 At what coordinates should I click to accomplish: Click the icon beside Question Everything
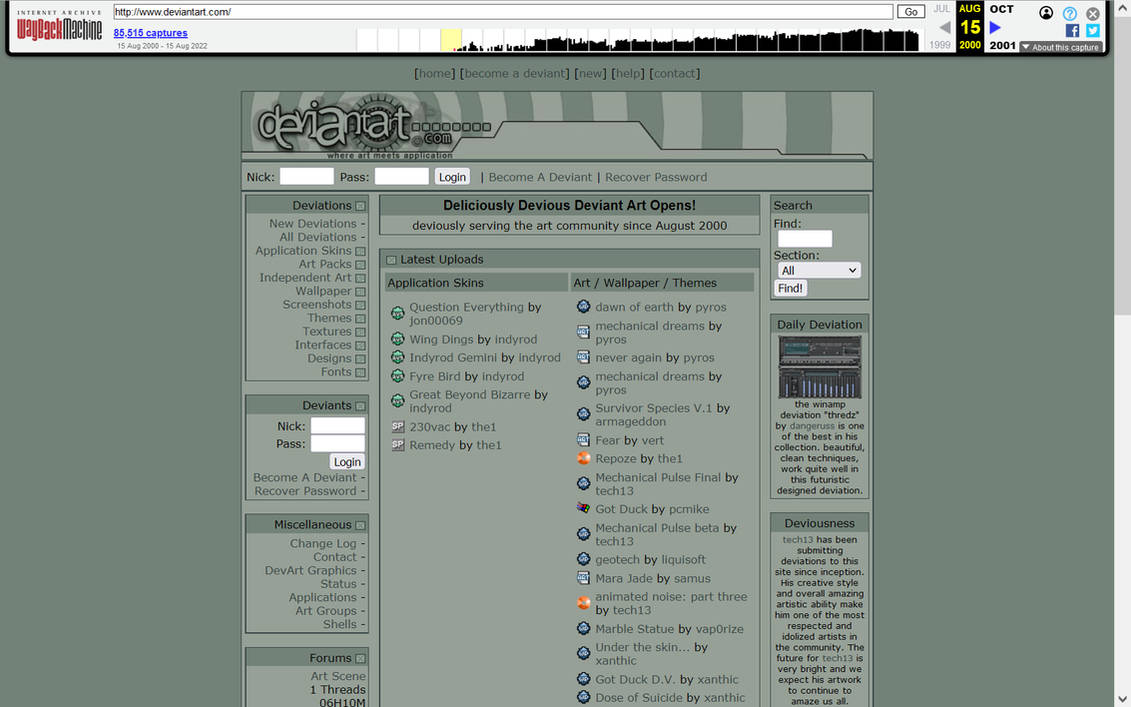point(397,313)
